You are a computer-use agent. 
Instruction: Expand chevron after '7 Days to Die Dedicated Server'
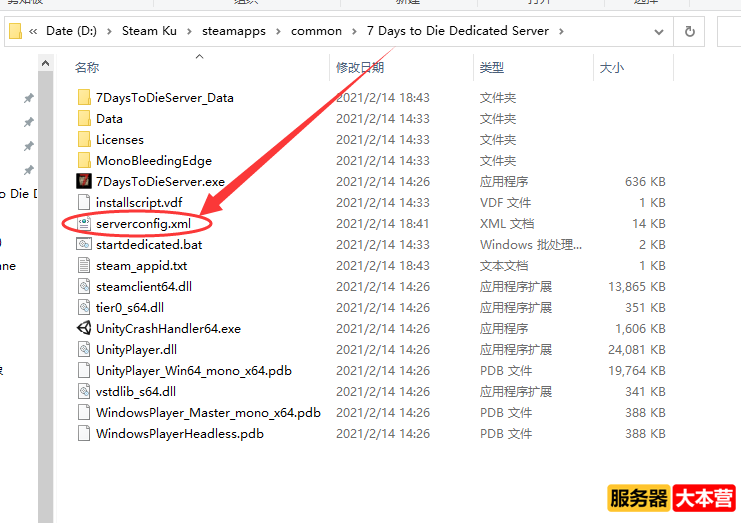[562, 31]
